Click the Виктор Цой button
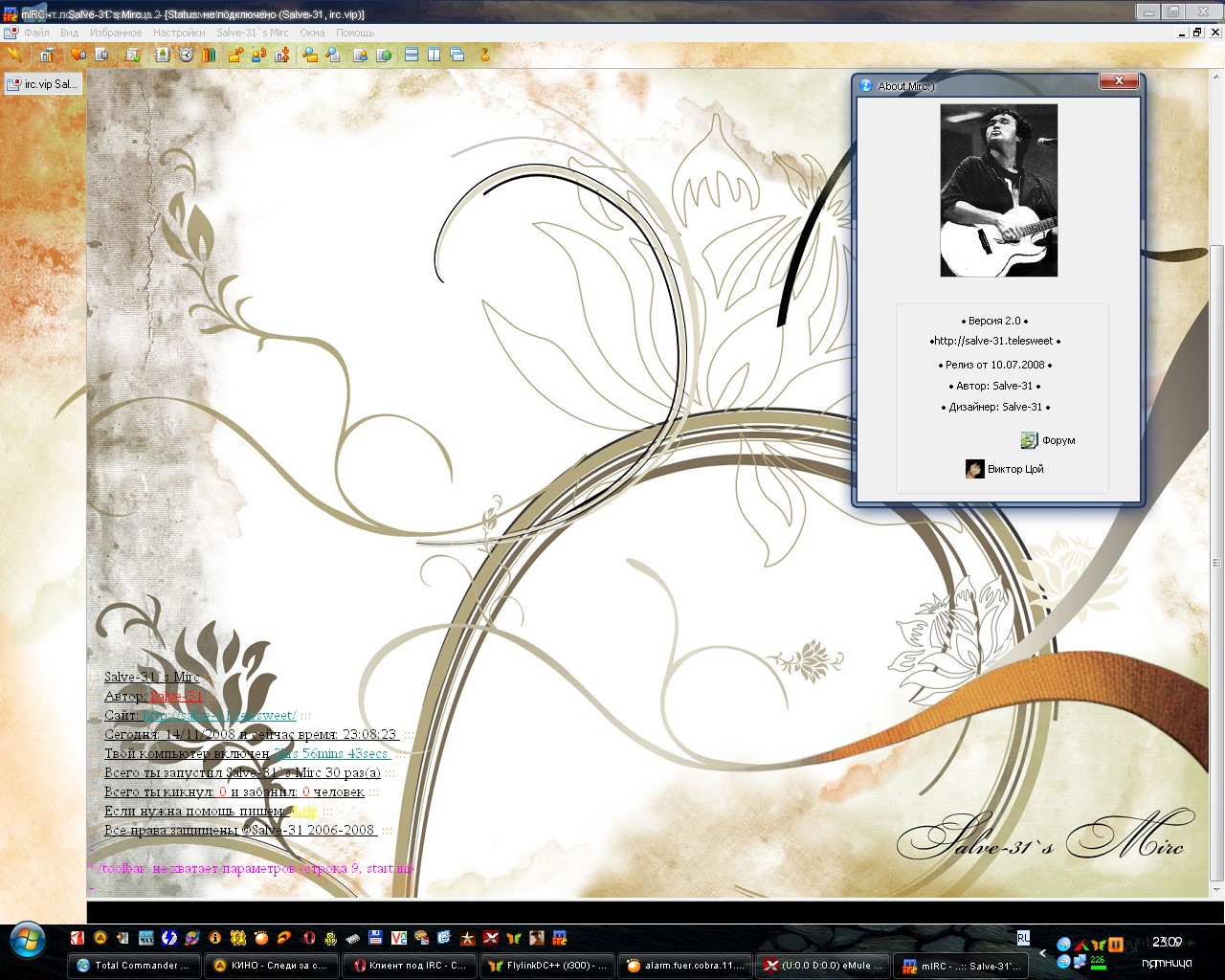Image resolution: width=1225 pixels, height=980 pixels. (1005, 469)
